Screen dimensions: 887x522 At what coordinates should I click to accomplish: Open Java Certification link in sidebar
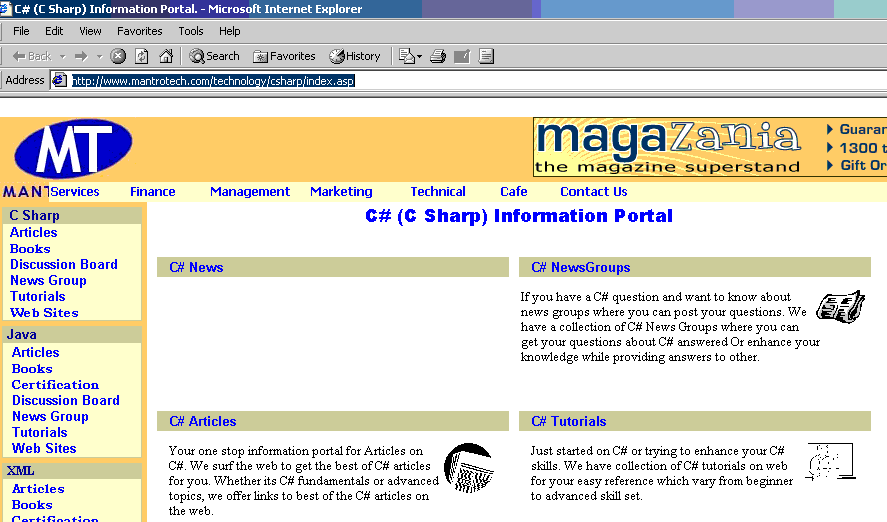(55, 384)
